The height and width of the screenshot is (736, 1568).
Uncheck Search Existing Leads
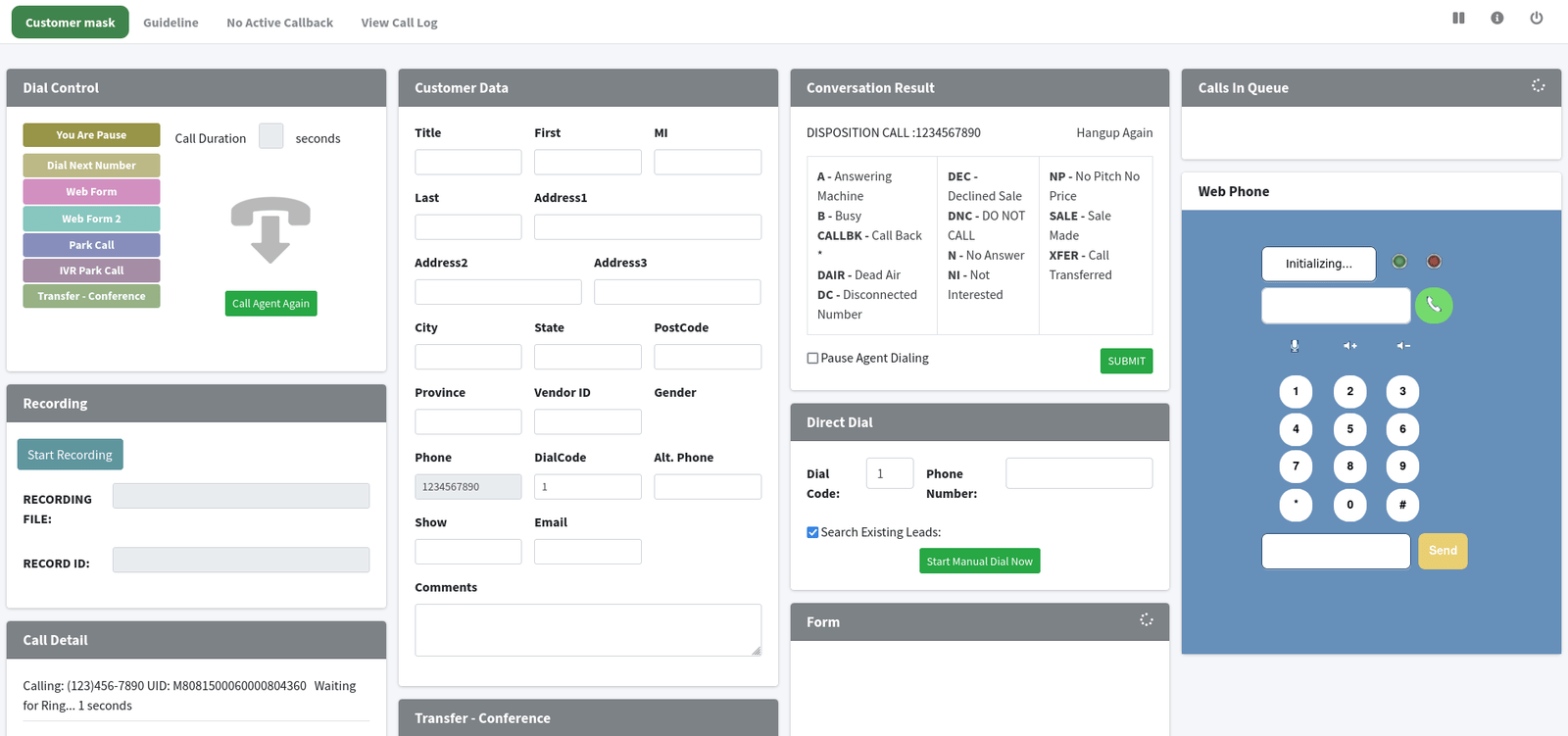pyautogui.click(x=812, y=532)
